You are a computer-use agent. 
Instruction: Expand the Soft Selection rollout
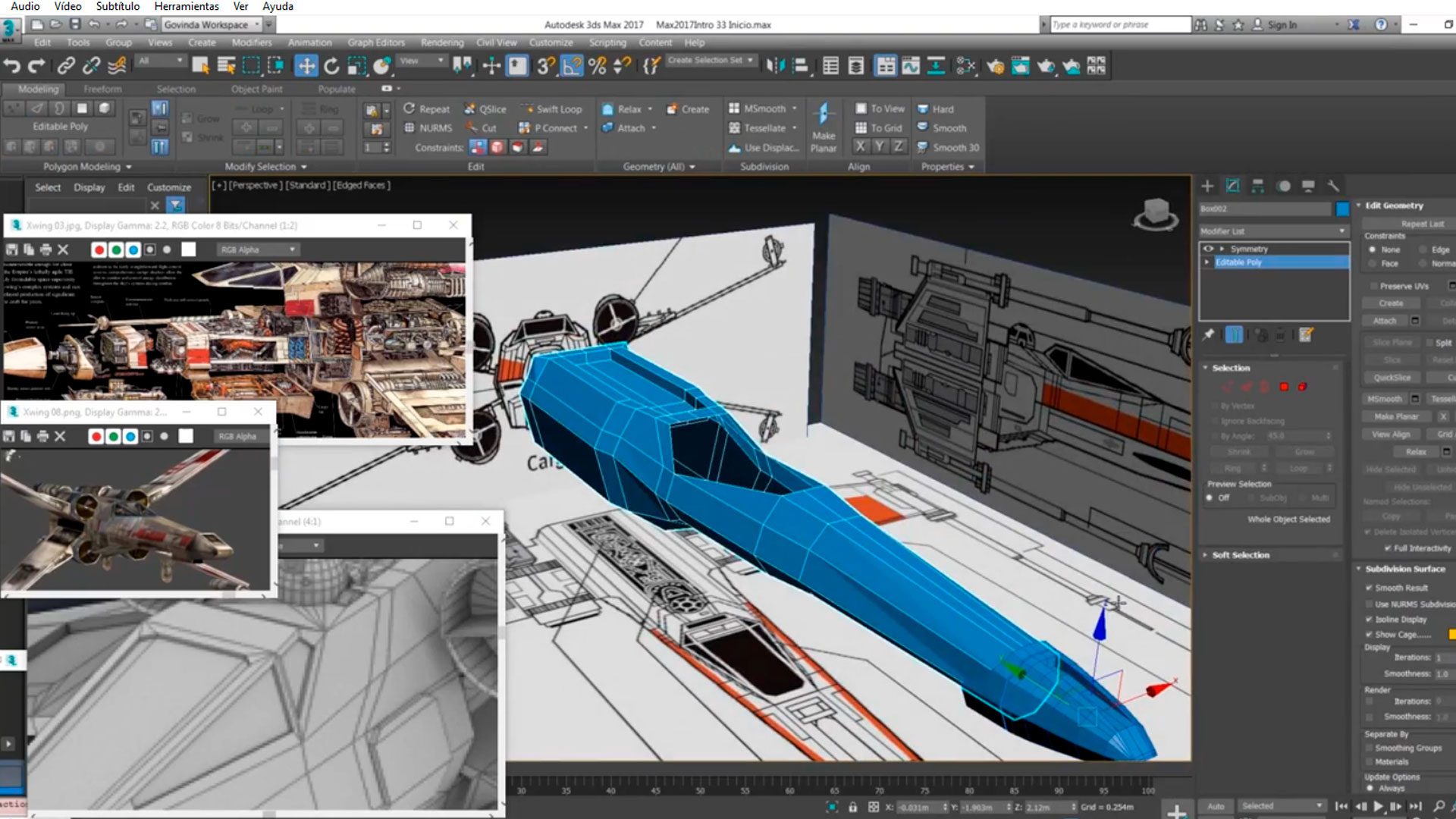(1241, 555)
